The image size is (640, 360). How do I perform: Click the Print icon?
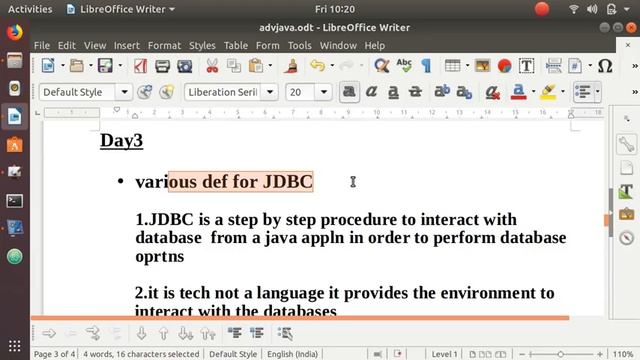coord(162,65)
